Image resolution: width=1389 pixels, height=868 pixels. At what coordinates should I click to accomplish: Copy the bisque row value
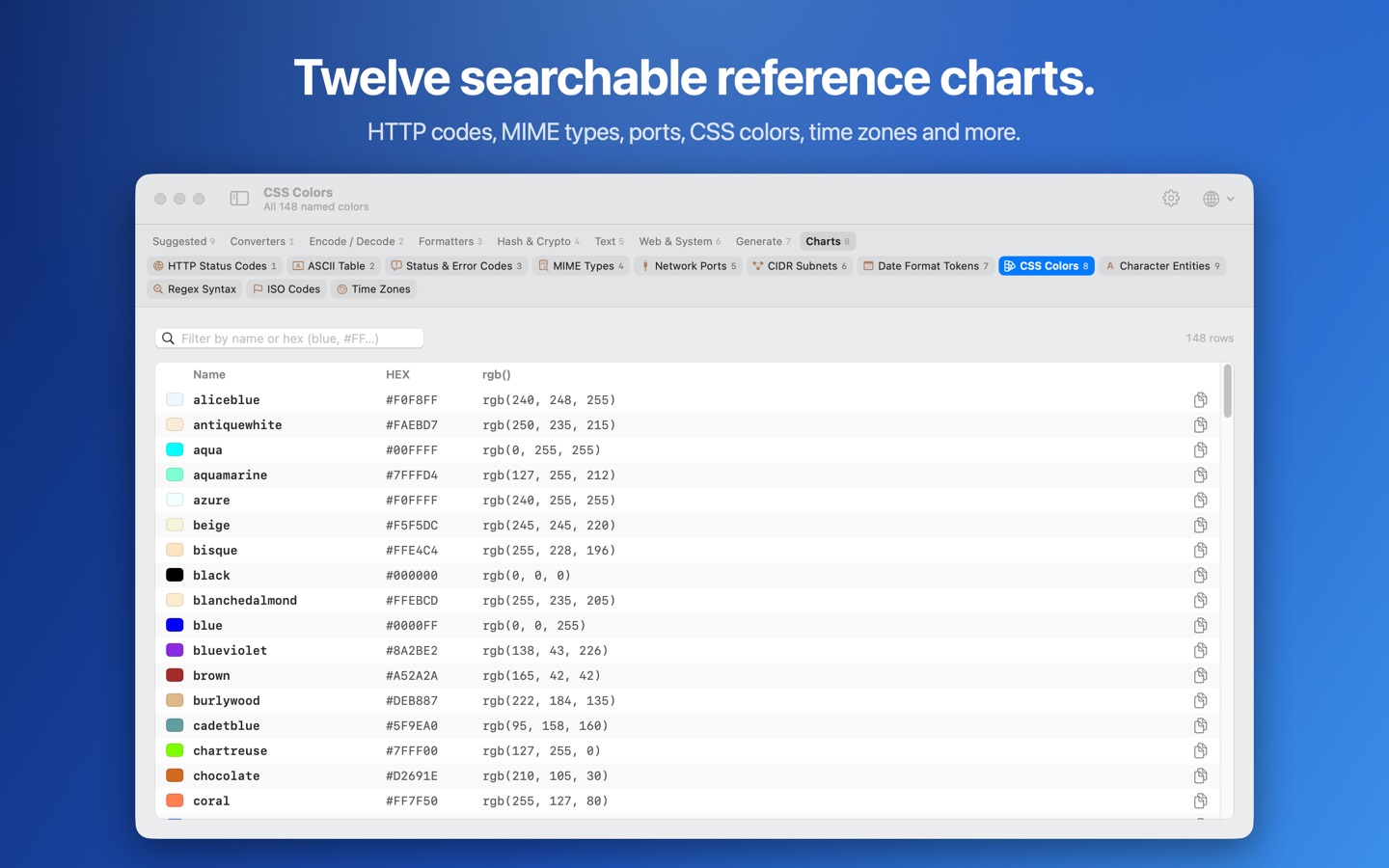tap(1200, 551)
